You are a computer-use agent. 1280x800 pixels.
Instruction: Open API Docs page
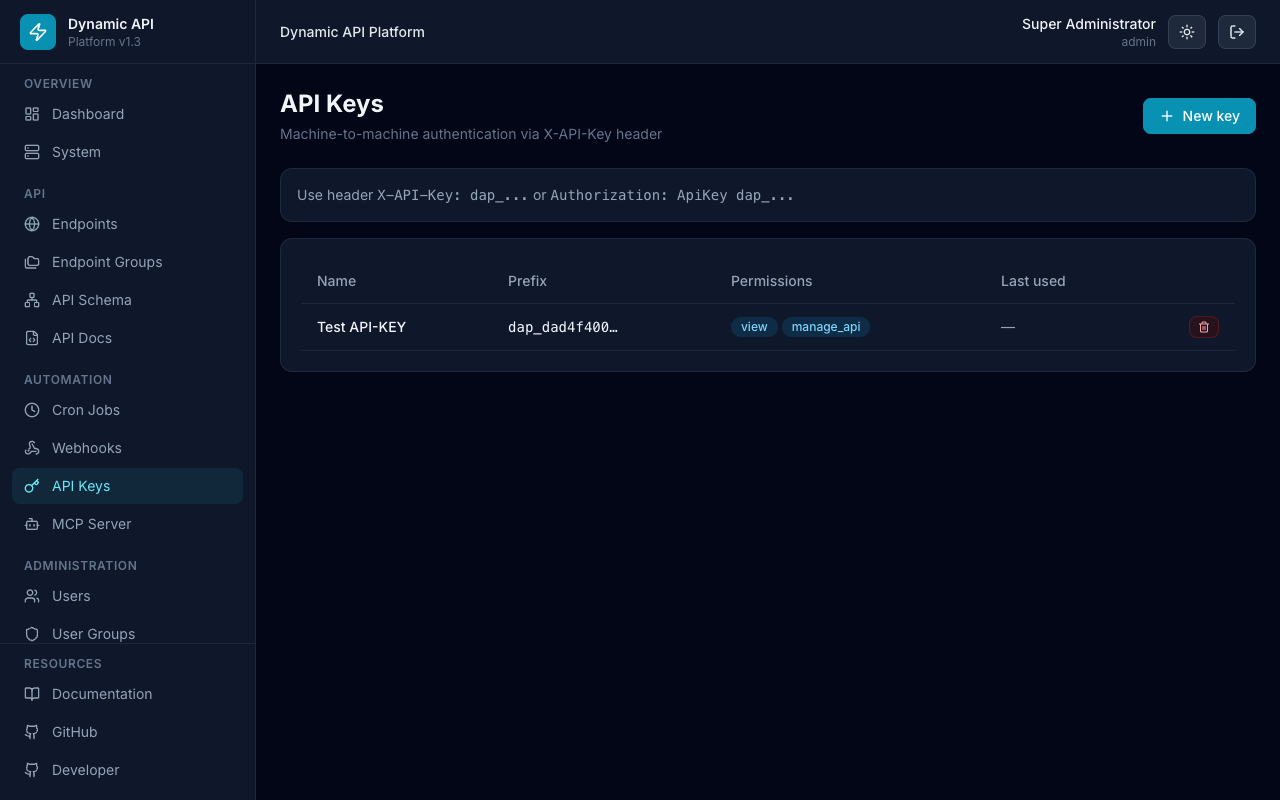pyautogui.click(x=127, y=338)
